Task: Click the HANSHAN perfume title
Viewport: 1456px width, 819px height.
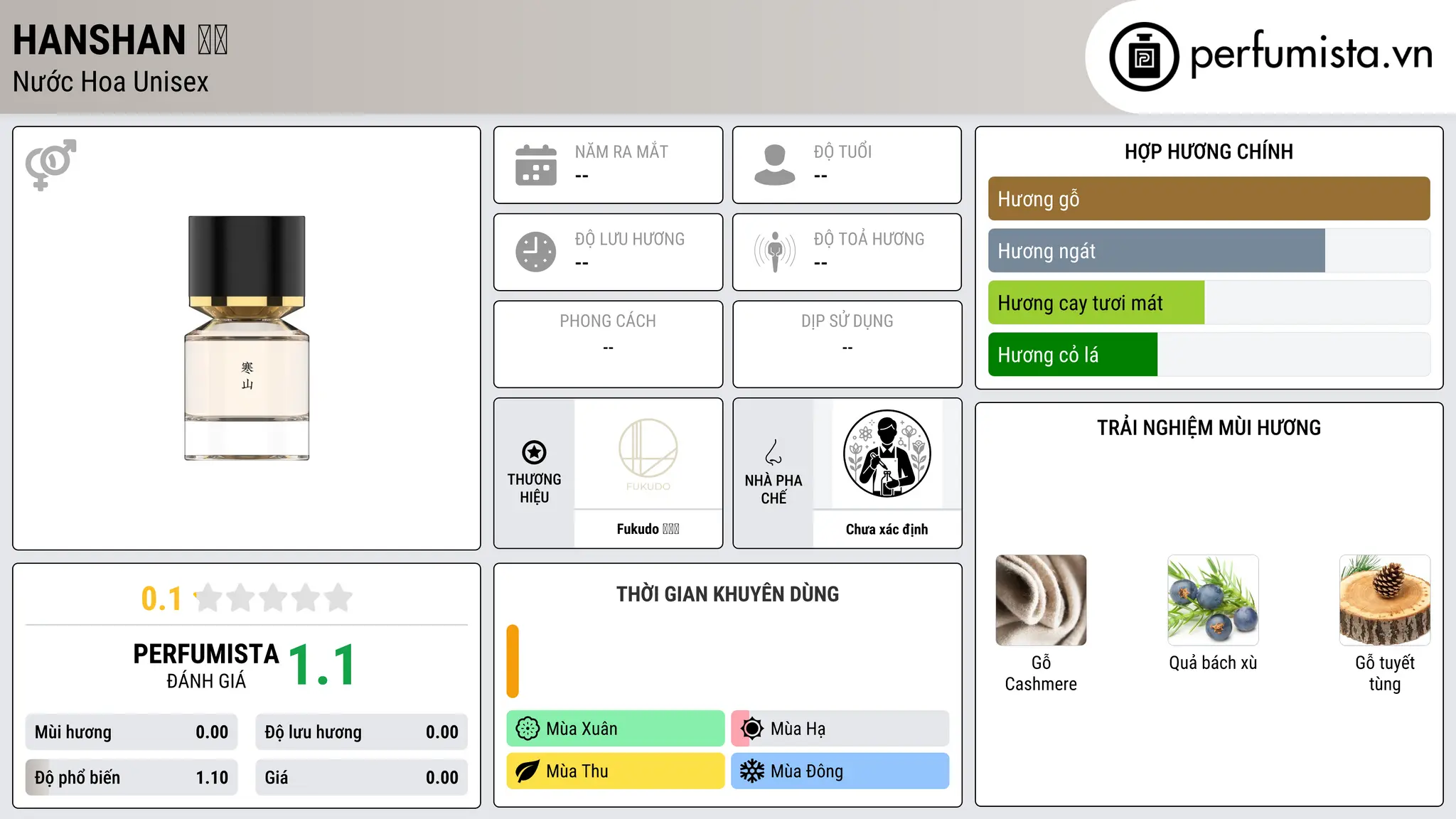Action: pyautogui.click(x=120, y=40)
